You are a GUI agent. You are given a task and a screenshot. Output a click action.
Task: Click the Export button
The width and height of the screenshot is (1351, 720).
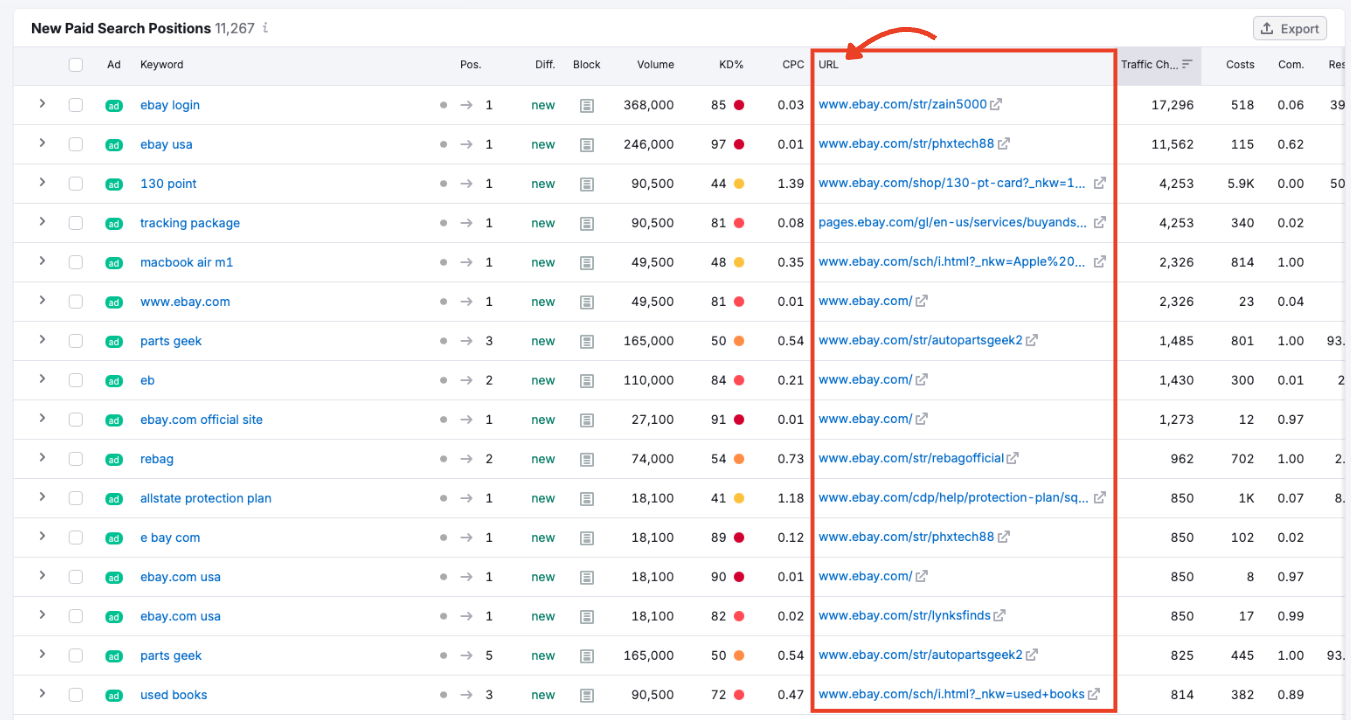1289,28
